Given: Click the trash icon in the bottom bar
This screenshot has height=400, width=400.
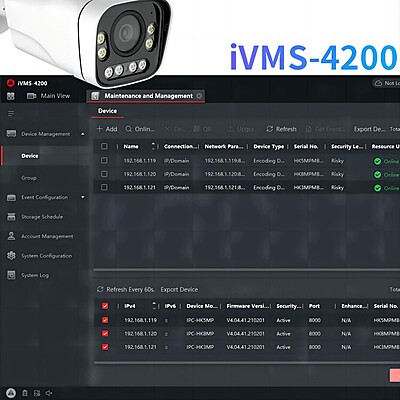Looking at the screenshot, I should pos(25,393).
